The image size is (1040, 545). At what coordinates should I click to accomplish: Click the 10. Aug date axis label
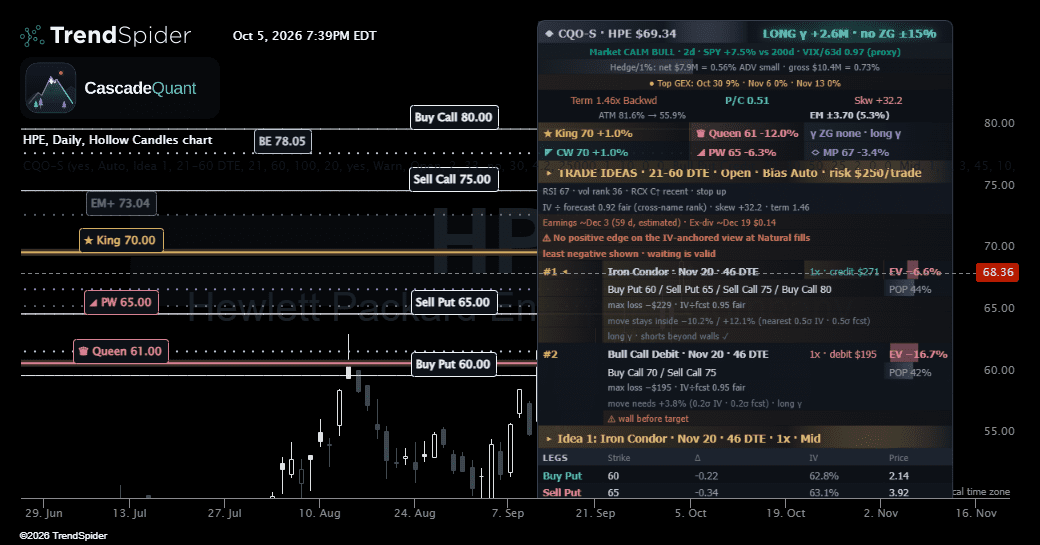coord(319,513)
